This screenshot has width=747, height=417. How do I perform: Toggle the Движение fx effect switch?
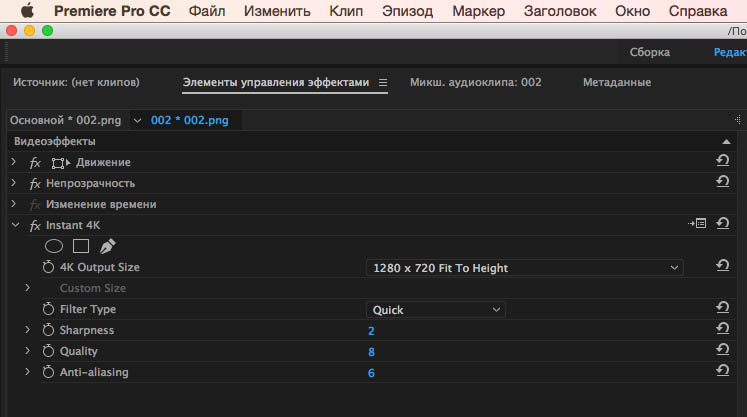coord(35,163)
